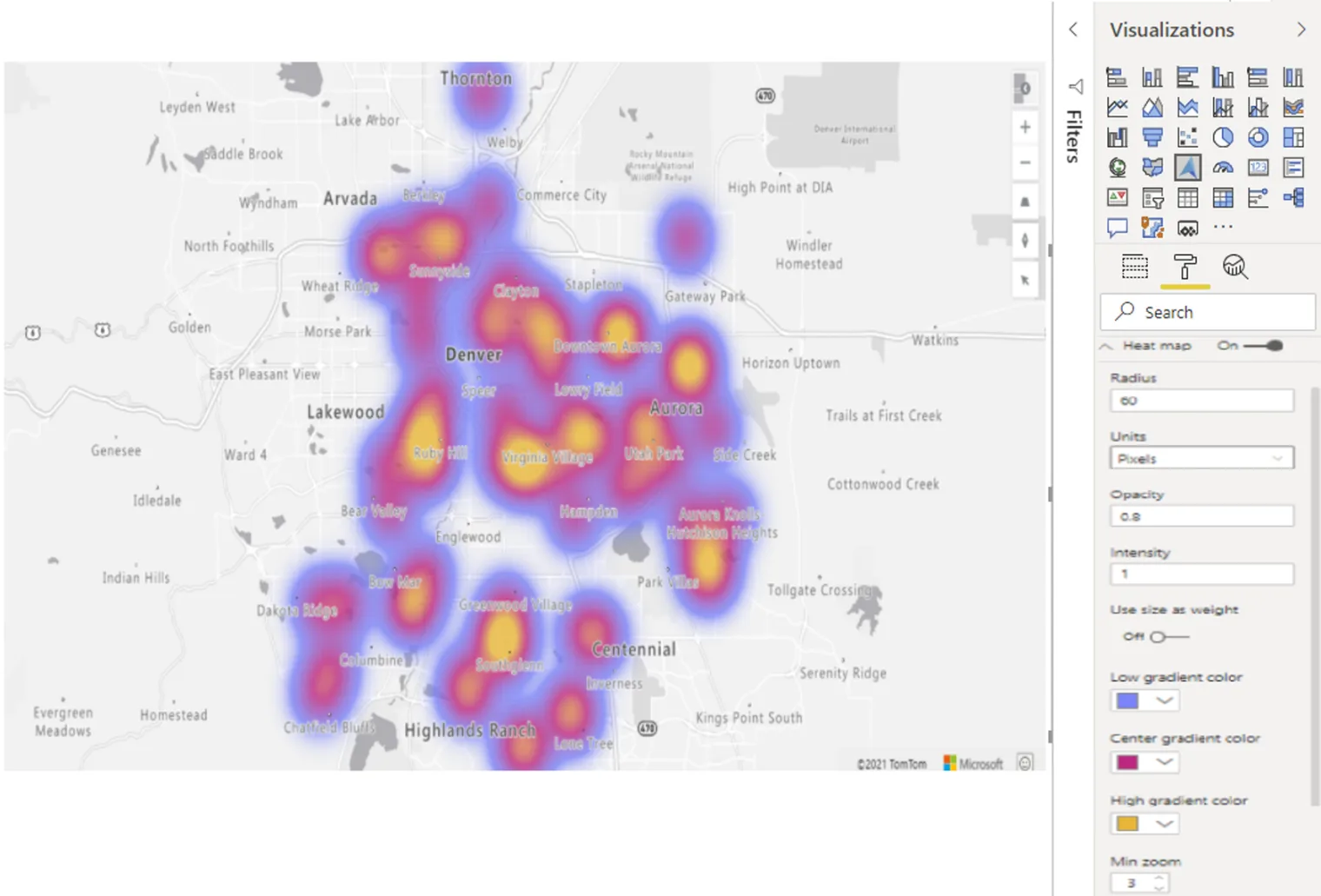The image size is (1321, 896).
Task: Open Center gradient color picker dropdown
Action: (1165, 762)
